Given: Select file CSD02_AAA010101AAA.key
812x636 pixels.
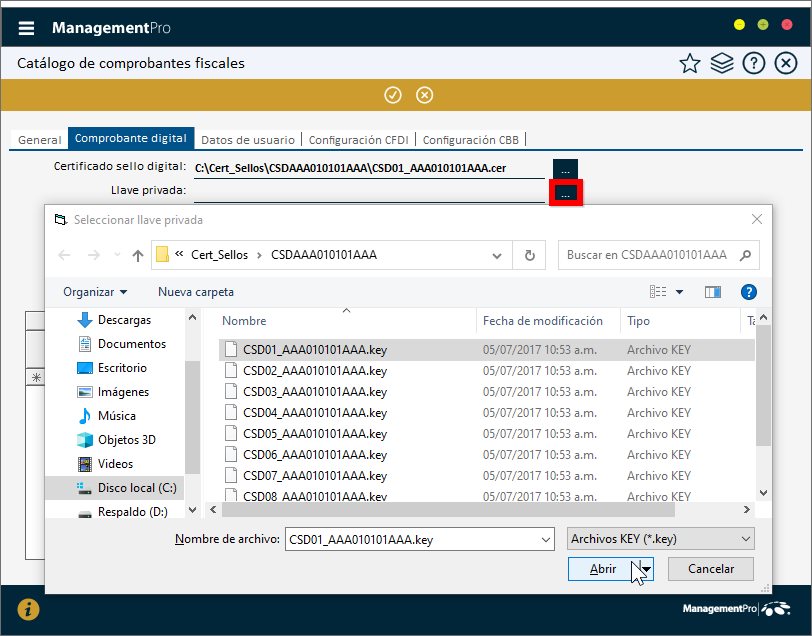Looking at the screenshot, I should 486,371.
